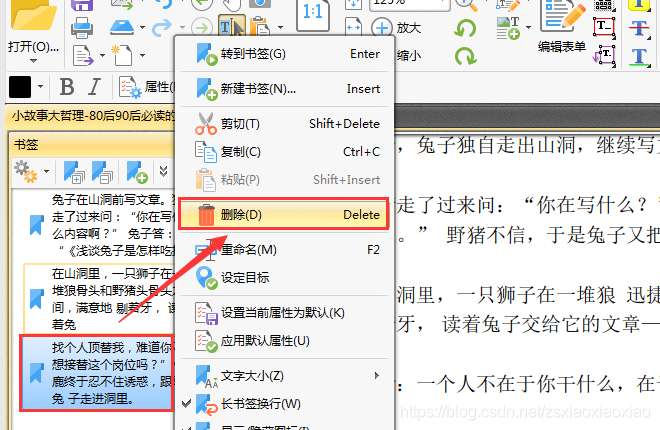Click the Print icon
Screen dimensions: 660x430
click(x=82, y=29)
